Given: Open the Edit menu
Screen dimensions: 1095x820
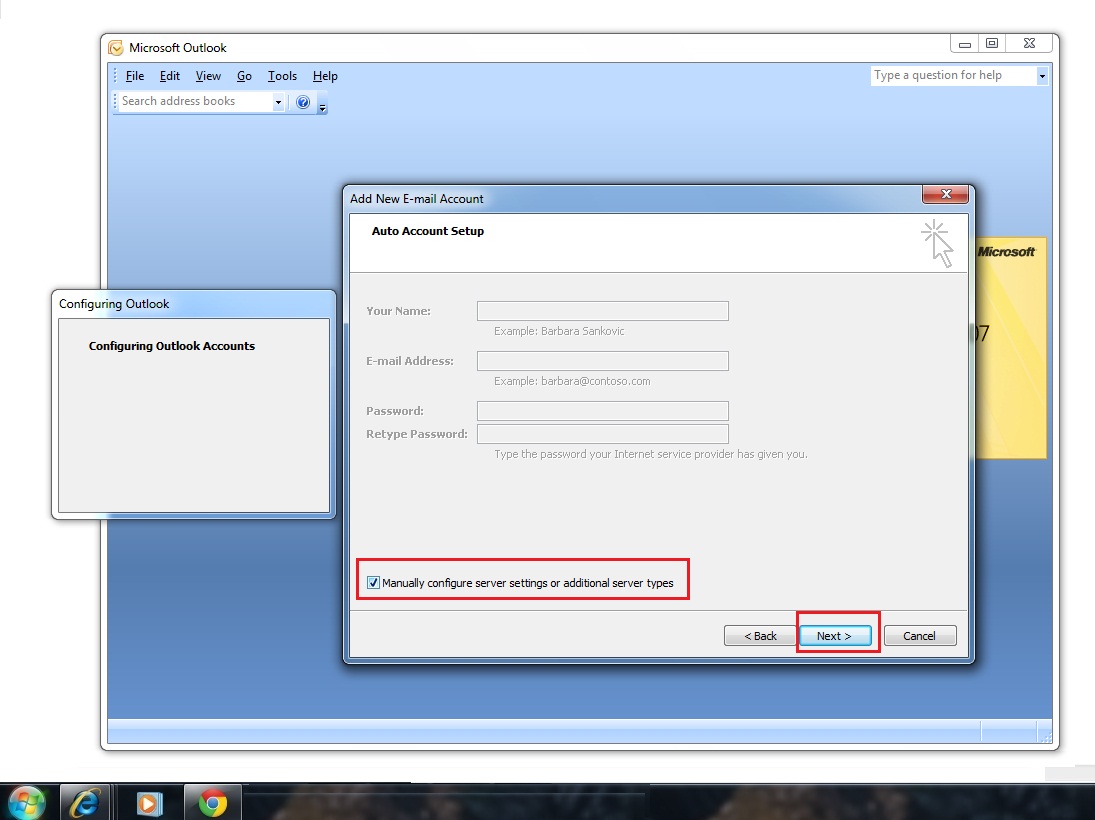Looking at the screenshot, I should click(170, 76).
